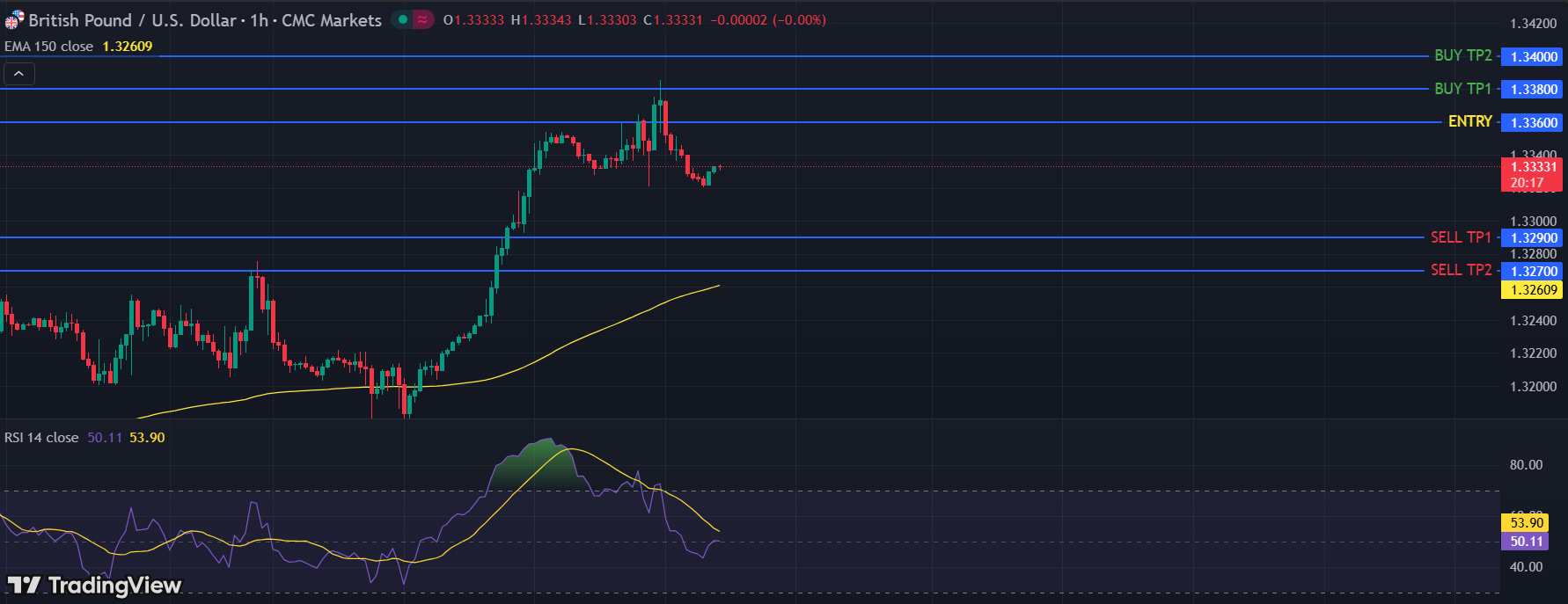Collapse the indicator legend with the chevron
Screen dimensions: 1568x604
coord(19,74)
